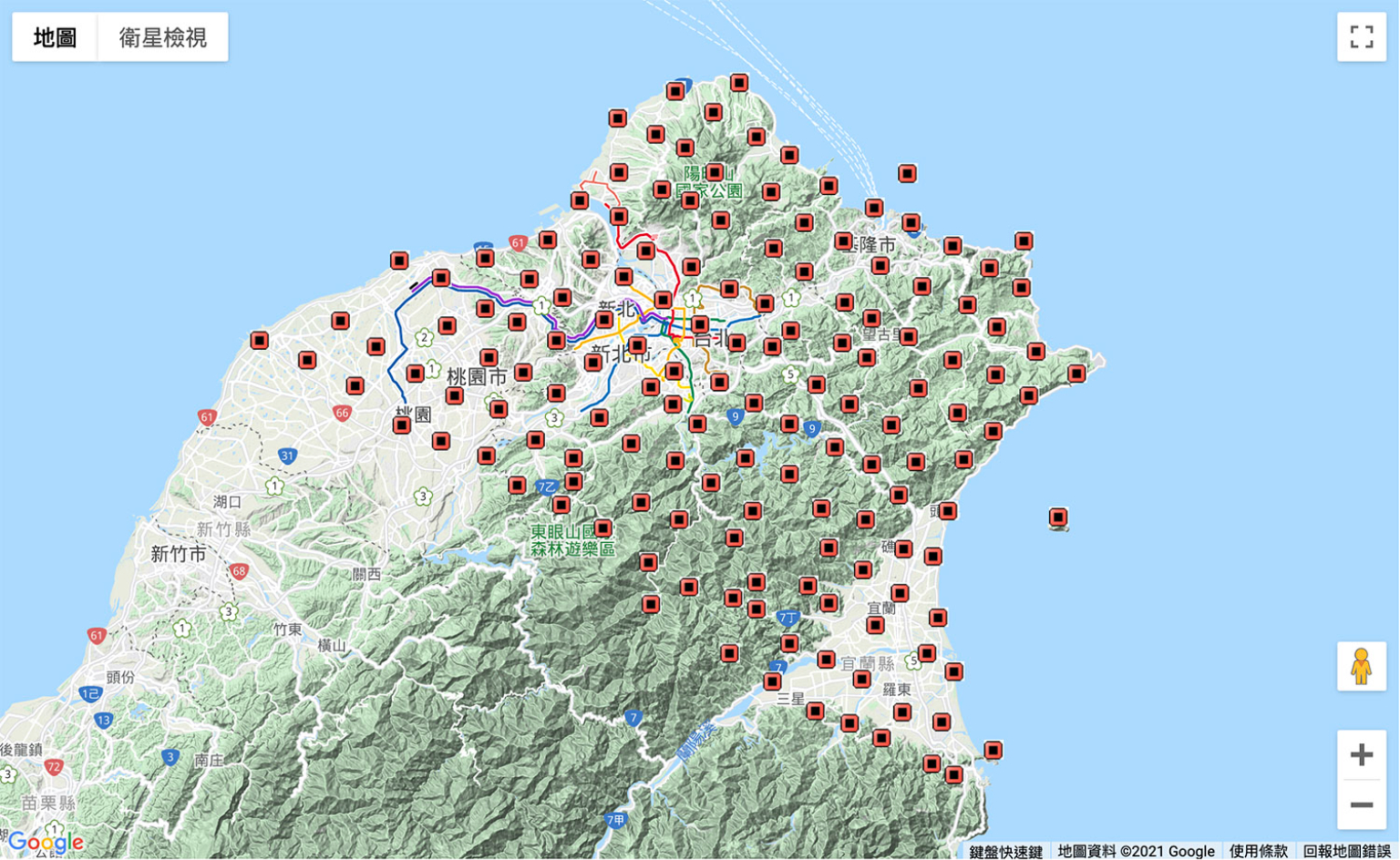Select the isolated island marker in the eastern sea
This screenshot has height=860, width=1400.
[1057, 517]
